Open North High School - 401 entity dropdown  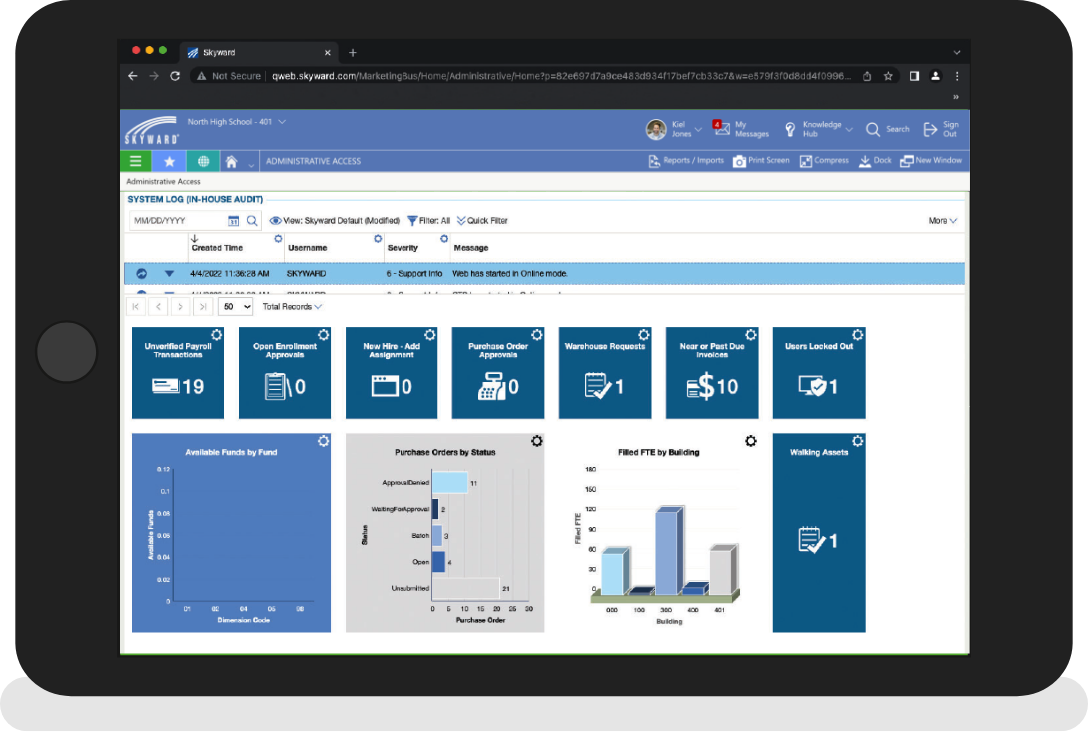coord(237,122)
